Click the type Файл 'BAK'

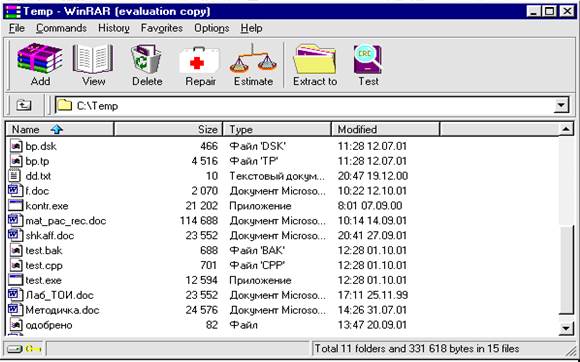[x=257, y=250]
